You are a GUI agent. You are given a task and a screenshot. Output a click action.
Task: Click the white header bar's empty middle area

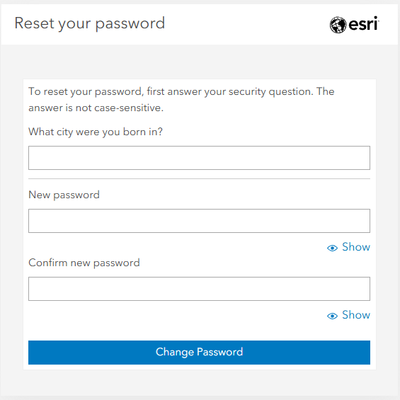247,25
